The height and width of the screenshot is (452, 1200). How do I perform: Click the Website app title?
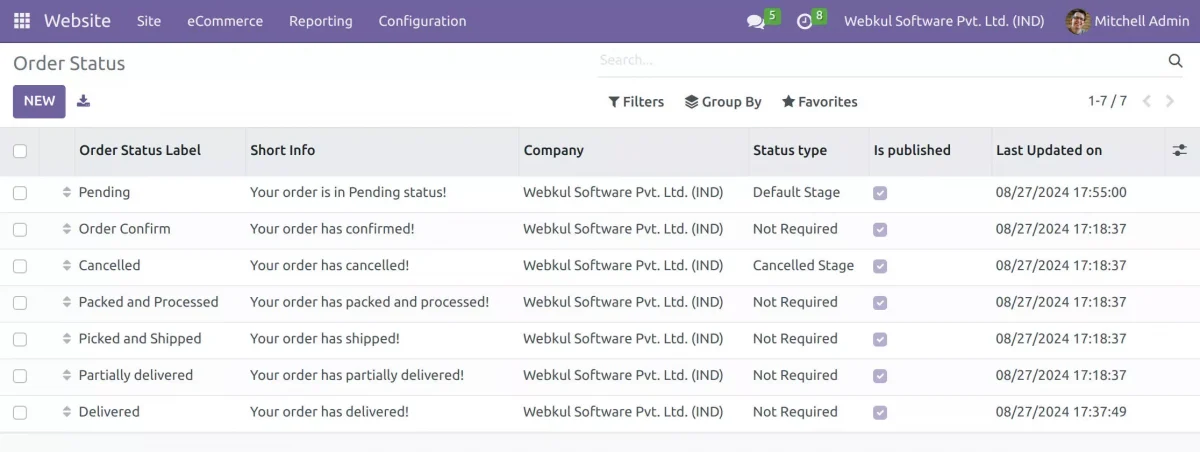tap(77, 21)
